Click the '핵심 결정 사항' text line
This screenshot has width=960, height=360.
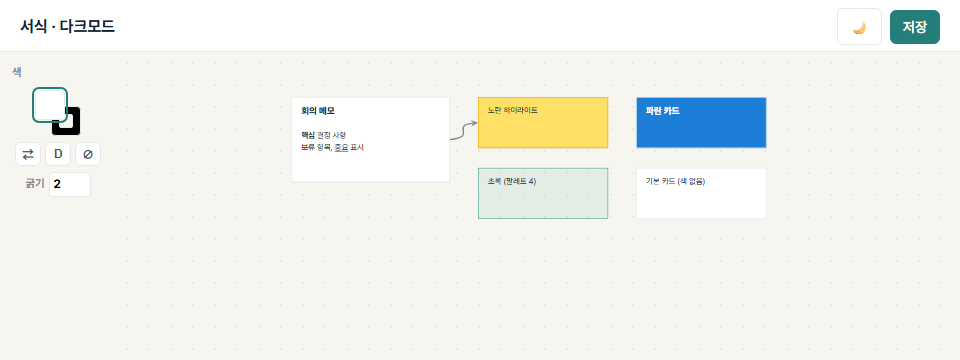(323, 135)
